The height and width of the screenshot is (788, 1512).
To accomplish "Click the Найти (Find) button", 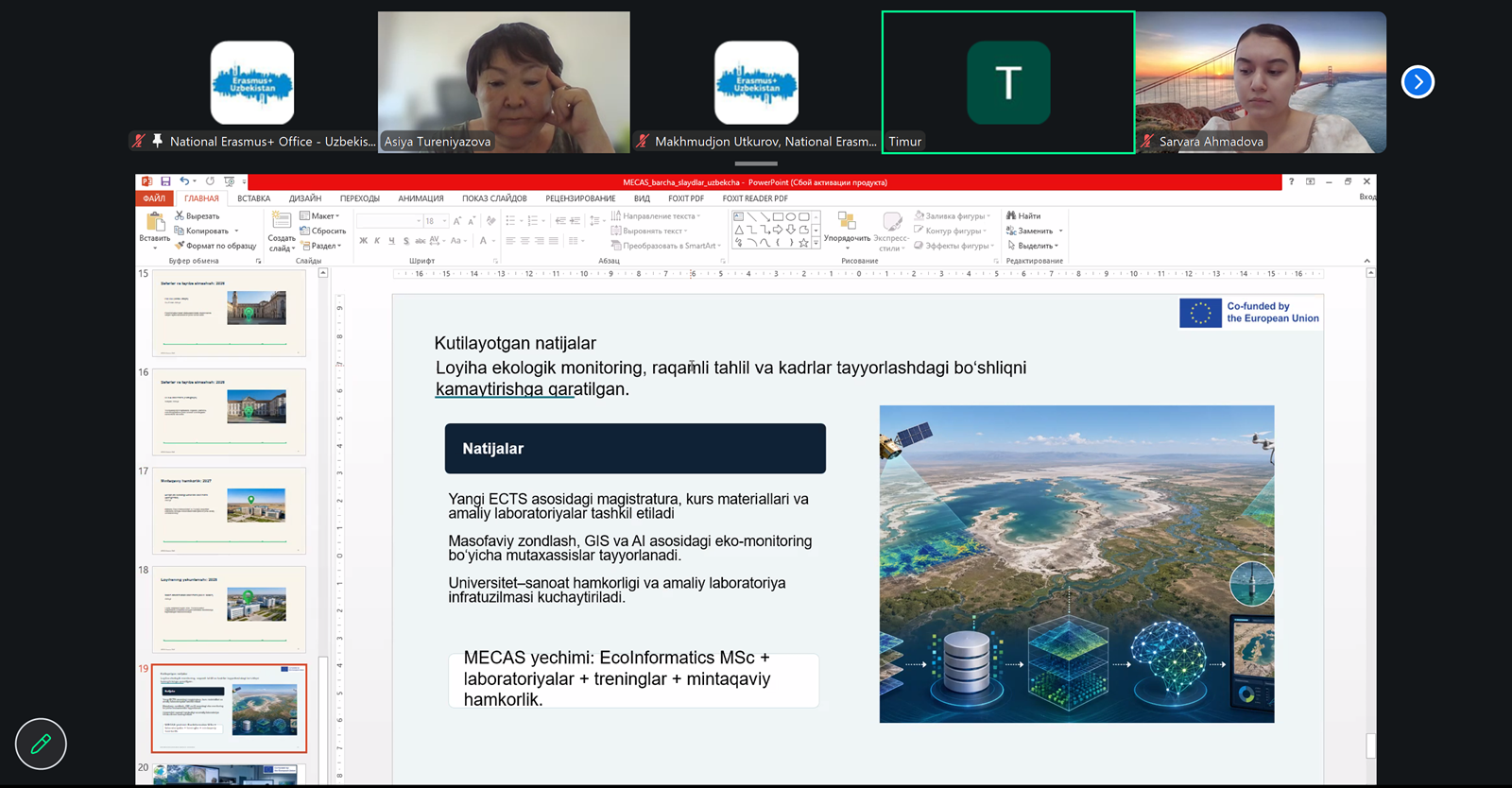I will (1023, 216).
